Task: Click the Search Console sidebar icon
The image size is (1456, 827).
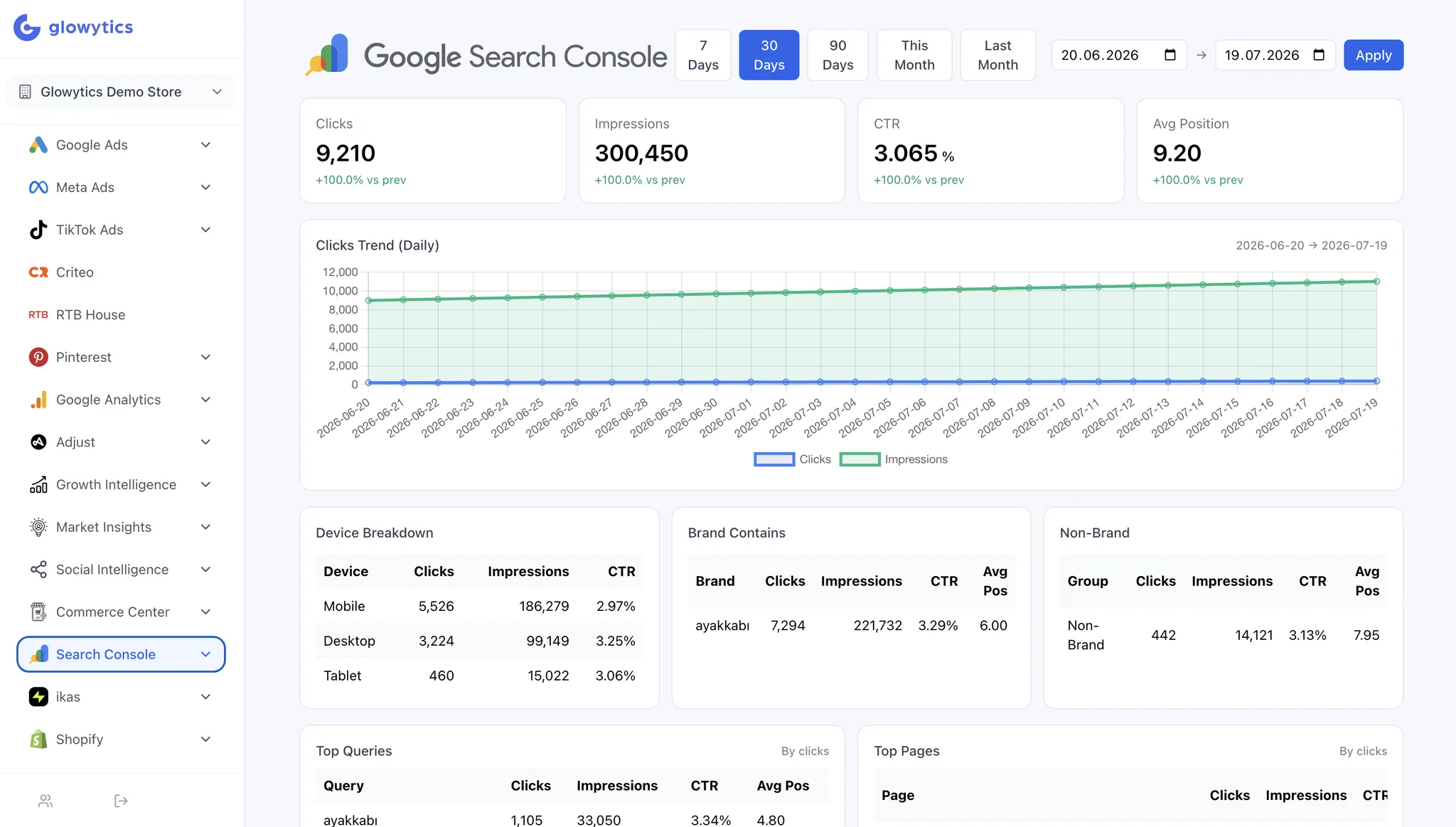Action: [x=38, y=654]
